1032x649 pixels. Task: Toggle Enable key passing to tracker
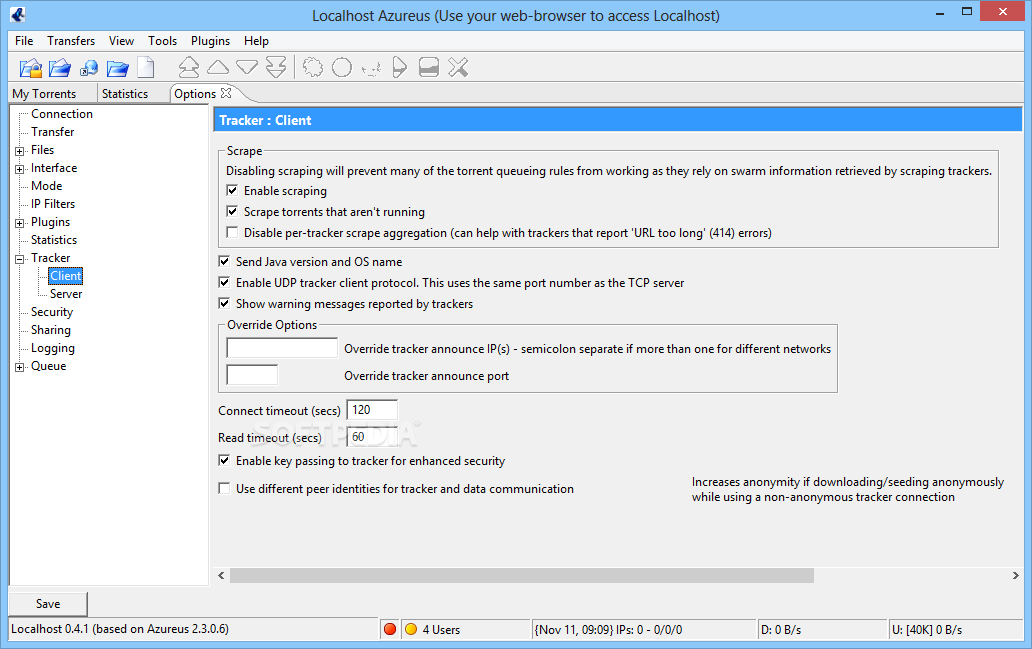224,461
